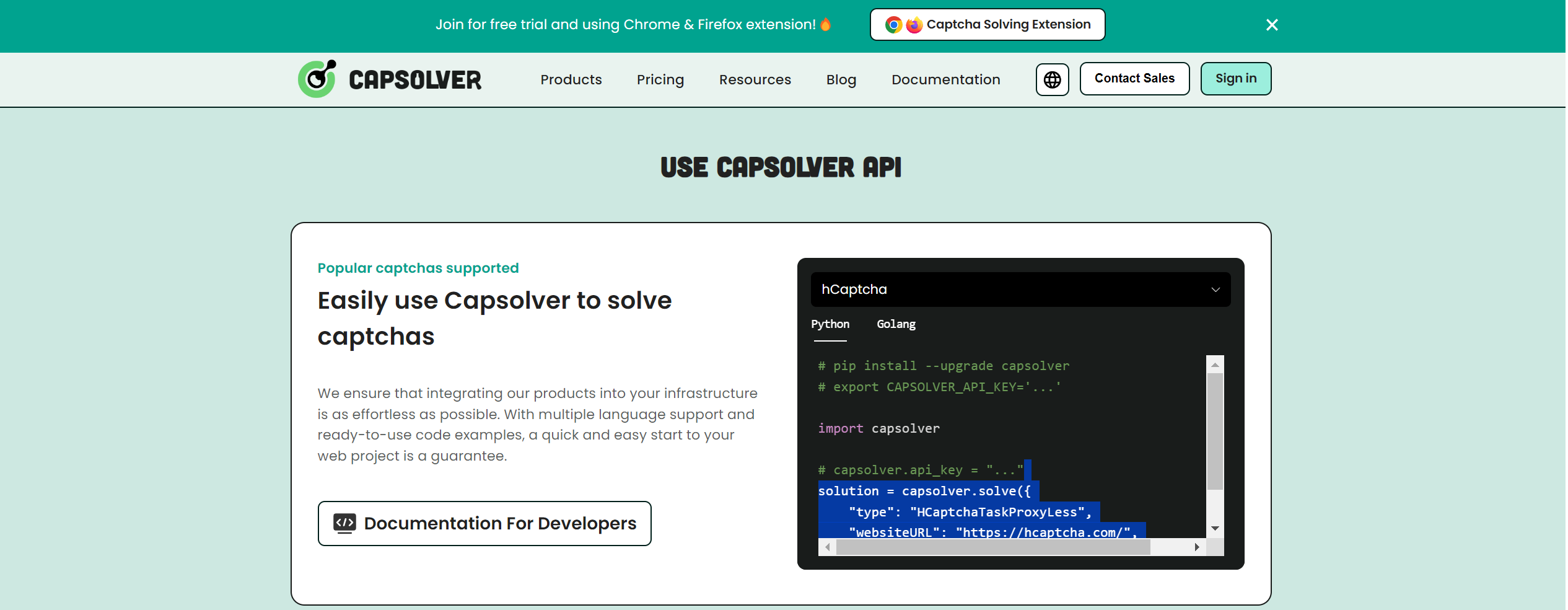Switch to the Python code tab
The image size is (1568, 610).
[x=830, y=324]
